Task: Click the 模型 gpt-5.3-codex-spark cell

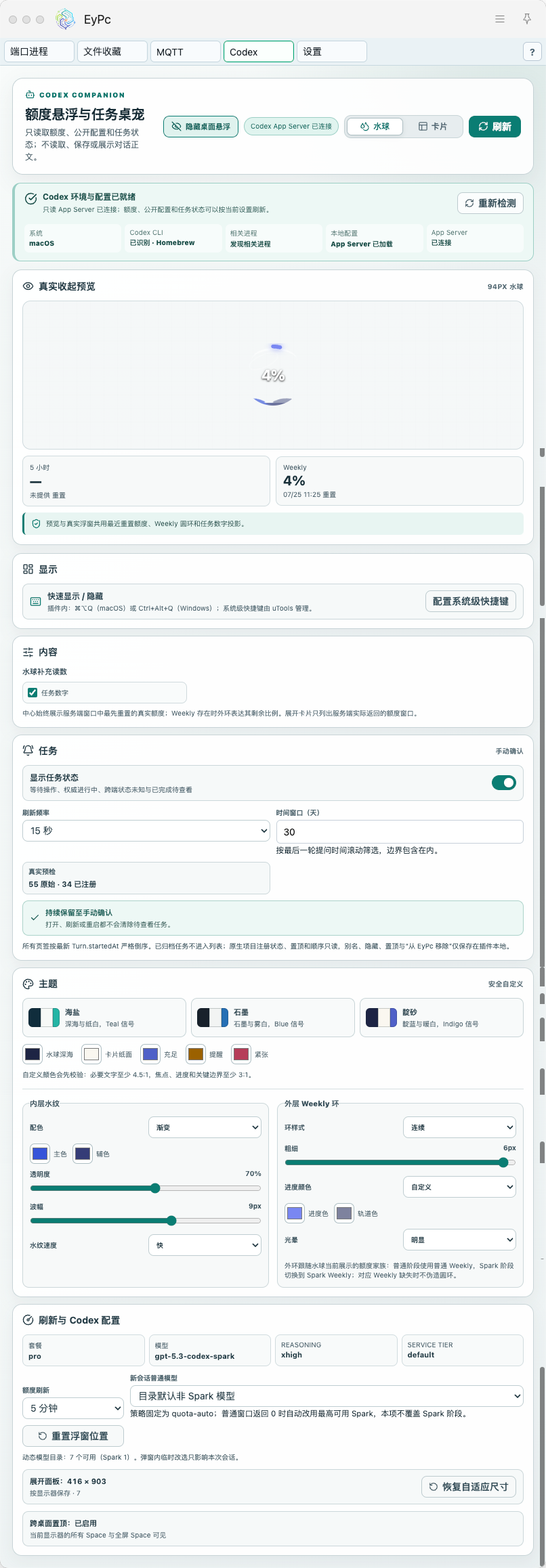Action: pyautogui.click(x=210, y=1350)
